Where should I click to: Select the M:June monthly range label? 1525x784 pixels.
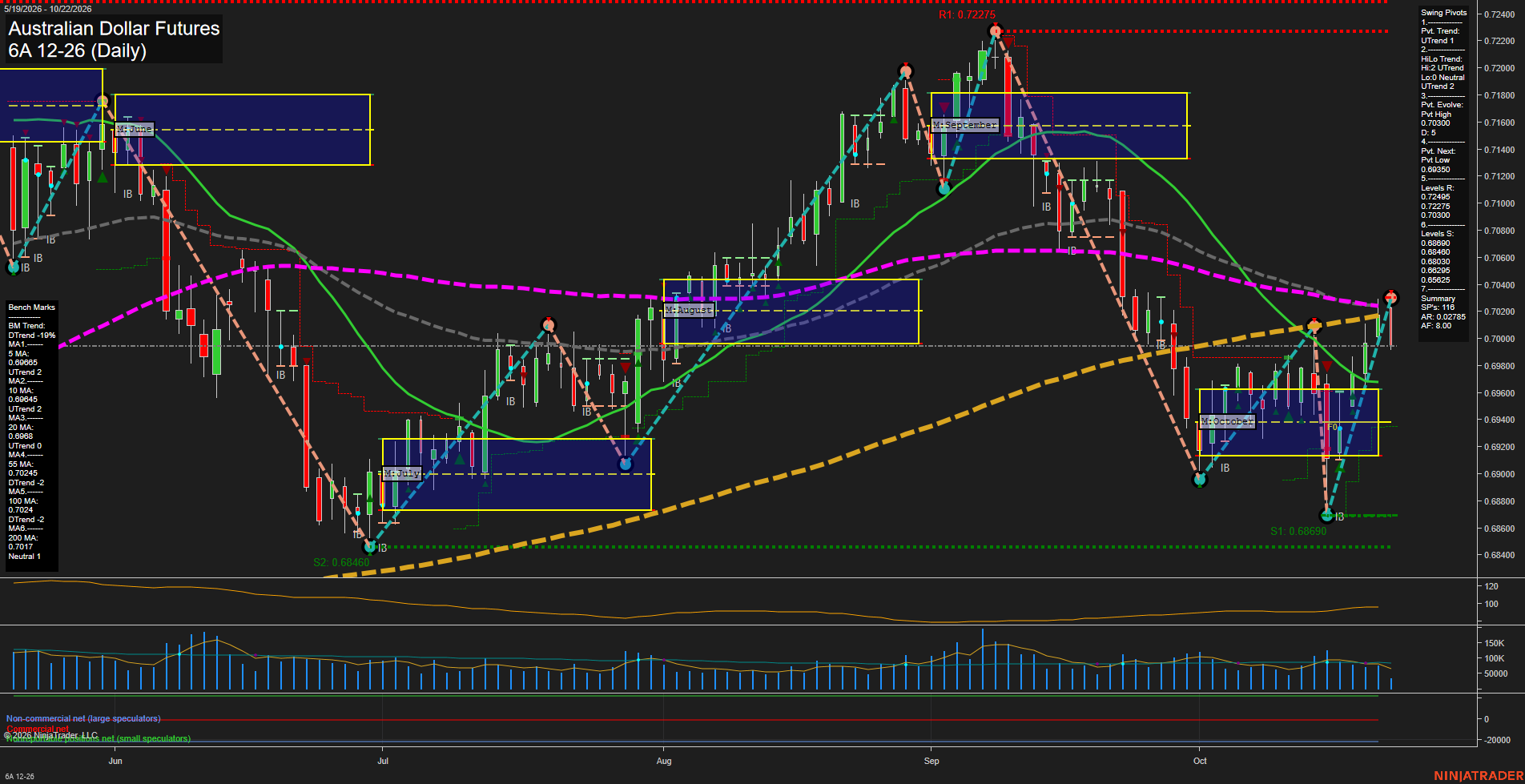(135, 129)
